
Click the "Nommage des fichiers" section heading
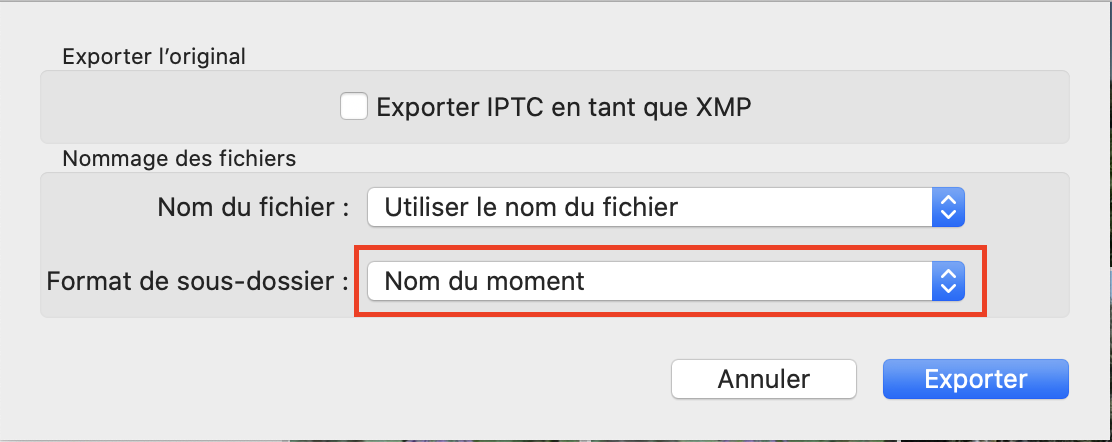tap(179, 158)
